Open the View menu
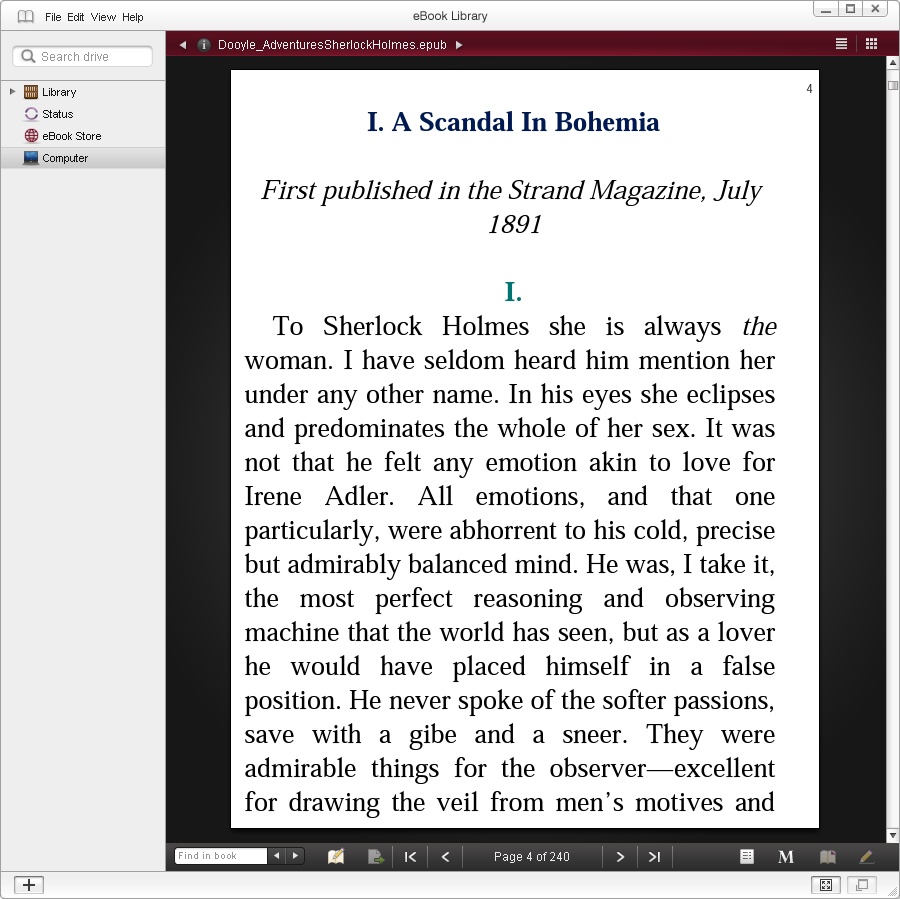Image resolution: width=900 pixels, height=899 pixels. (103, 17)
